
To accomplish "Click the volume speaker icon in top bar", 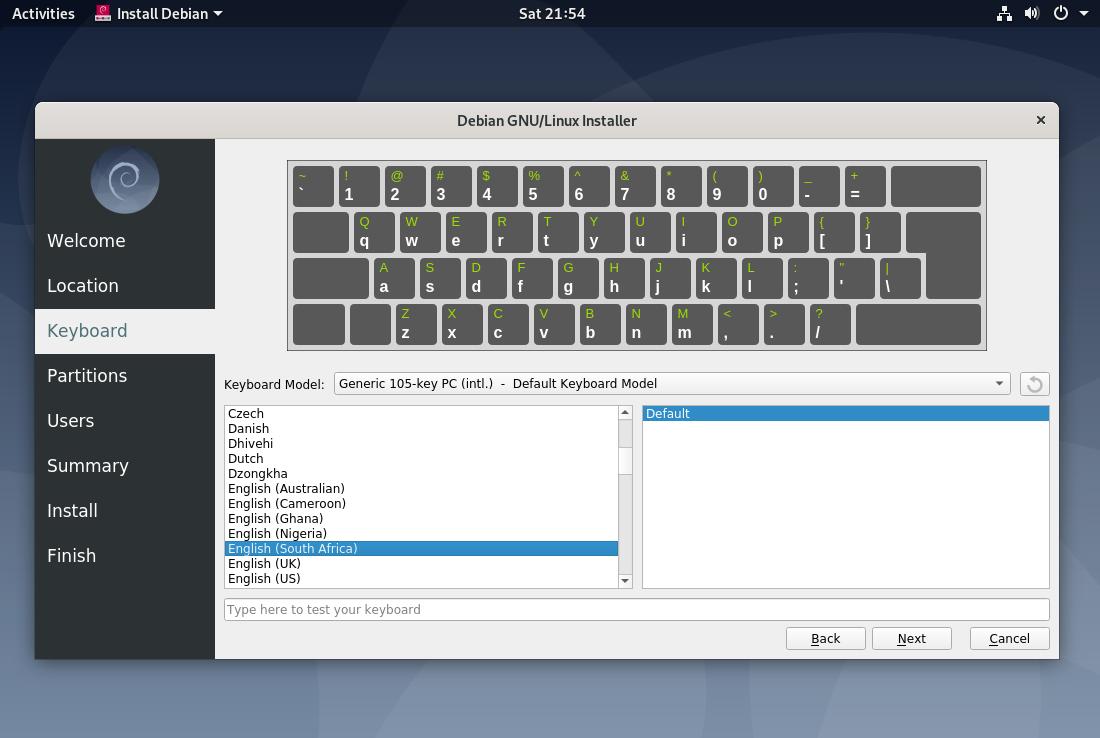I will coord(1031,13).
